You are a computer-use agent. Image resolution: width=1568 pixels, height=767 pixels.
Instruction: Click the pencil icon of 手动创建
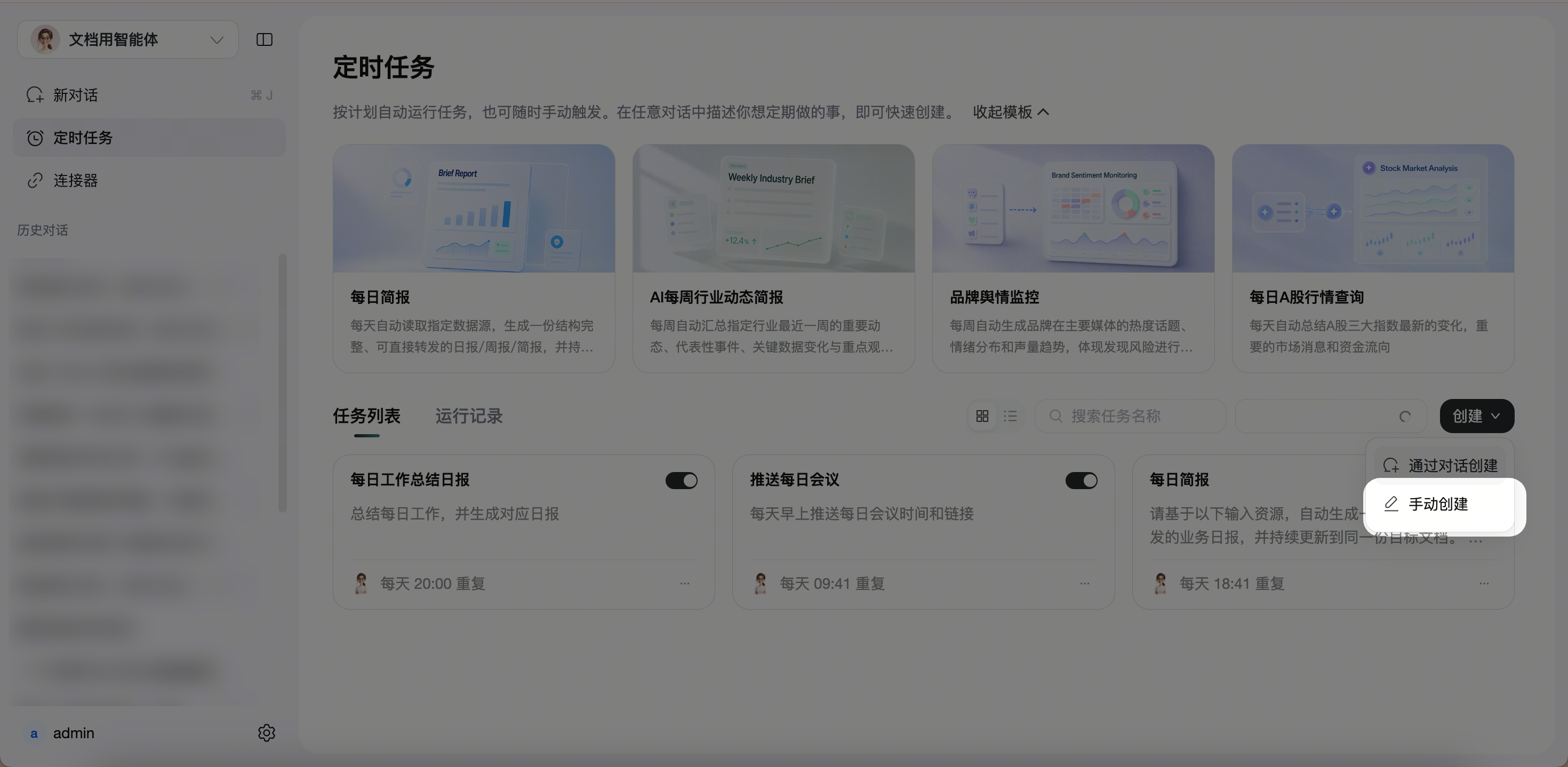coord(1391,504)
